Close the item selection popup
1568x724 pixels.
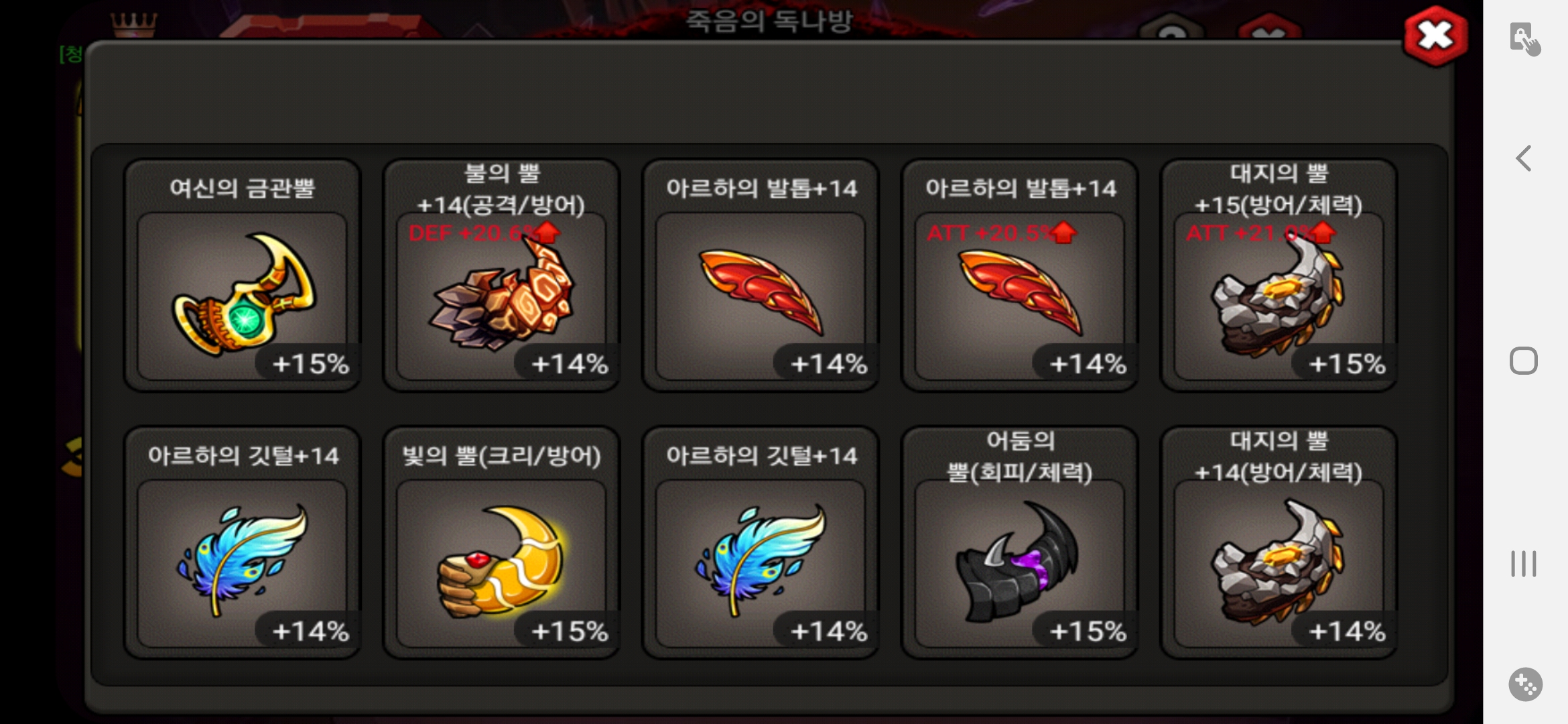point(1436,36)
